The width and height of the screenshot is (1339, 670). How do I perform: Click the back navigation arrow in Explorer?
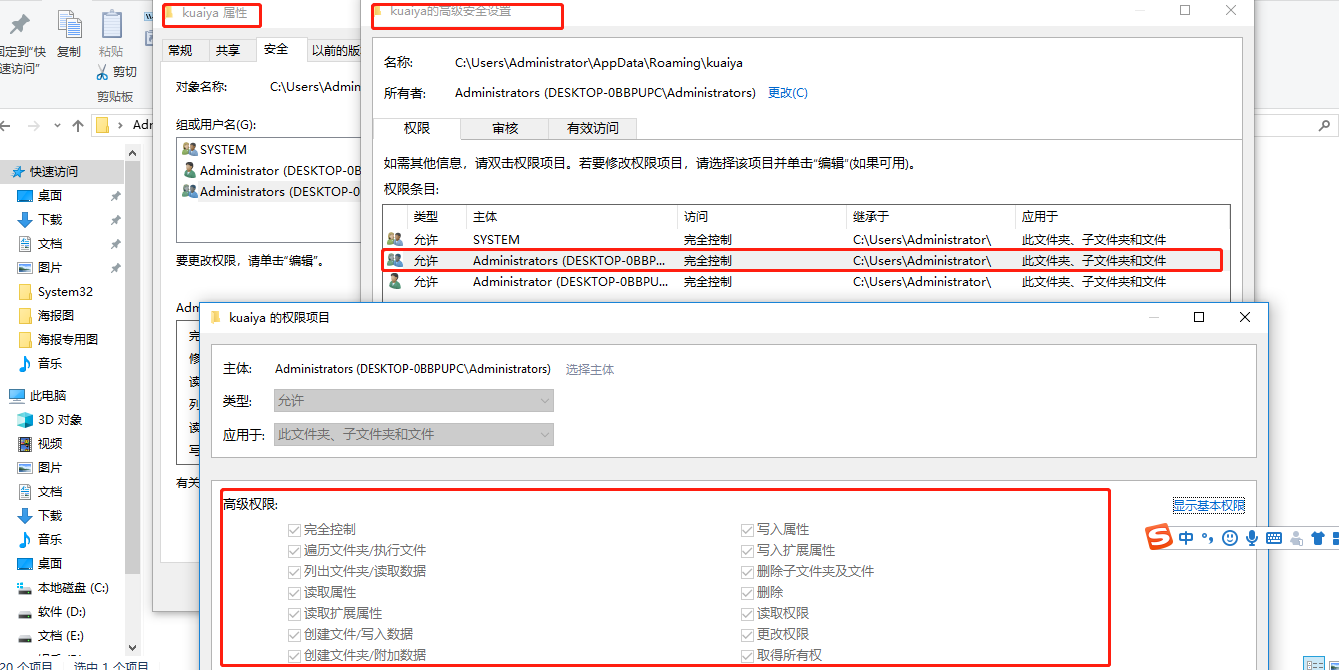(8, 124)
